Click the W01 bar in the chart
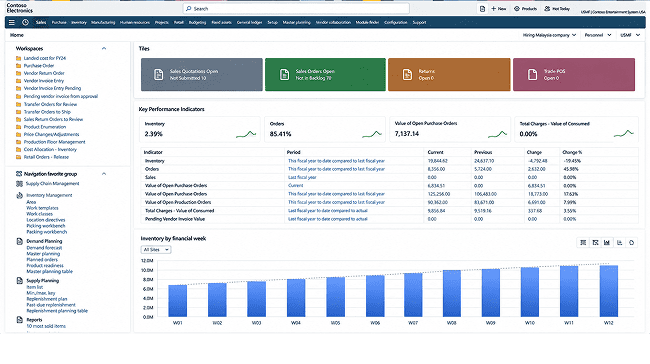Screen dimensions: 650x364 177,301
